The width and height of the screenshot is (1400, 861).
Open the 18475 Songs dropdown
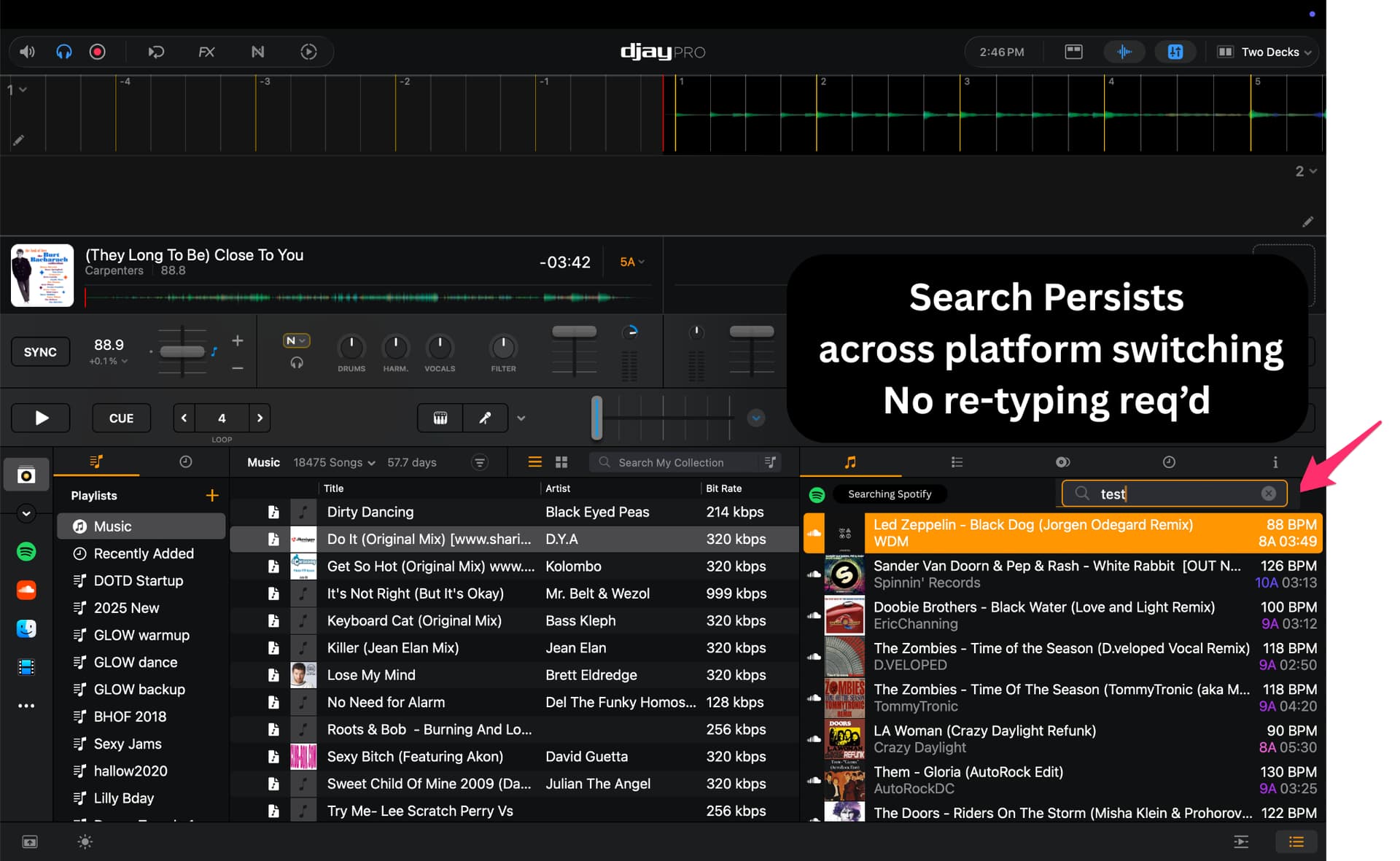point(334,462)
